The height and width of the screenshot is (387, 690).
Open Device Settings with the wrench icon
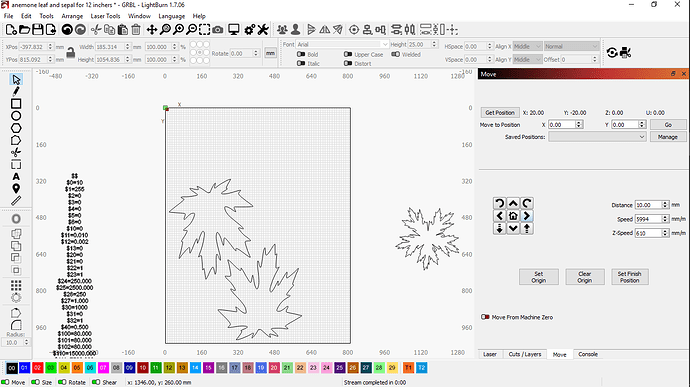point(263,29)
